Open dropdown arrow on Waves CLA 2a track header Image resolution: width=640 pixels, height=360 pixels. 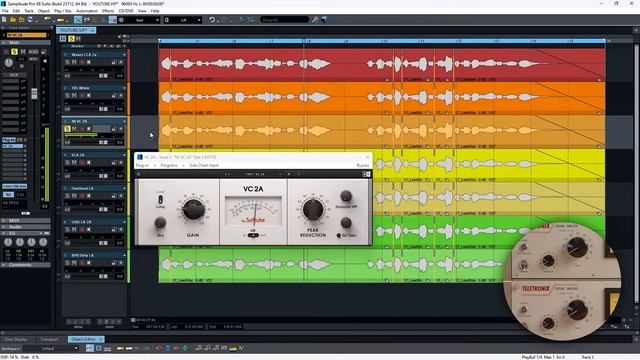tap(124, 54)
